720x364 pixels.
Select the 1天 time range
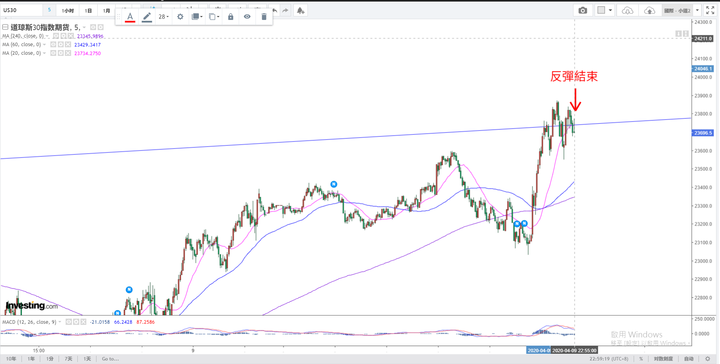(87, 358)
